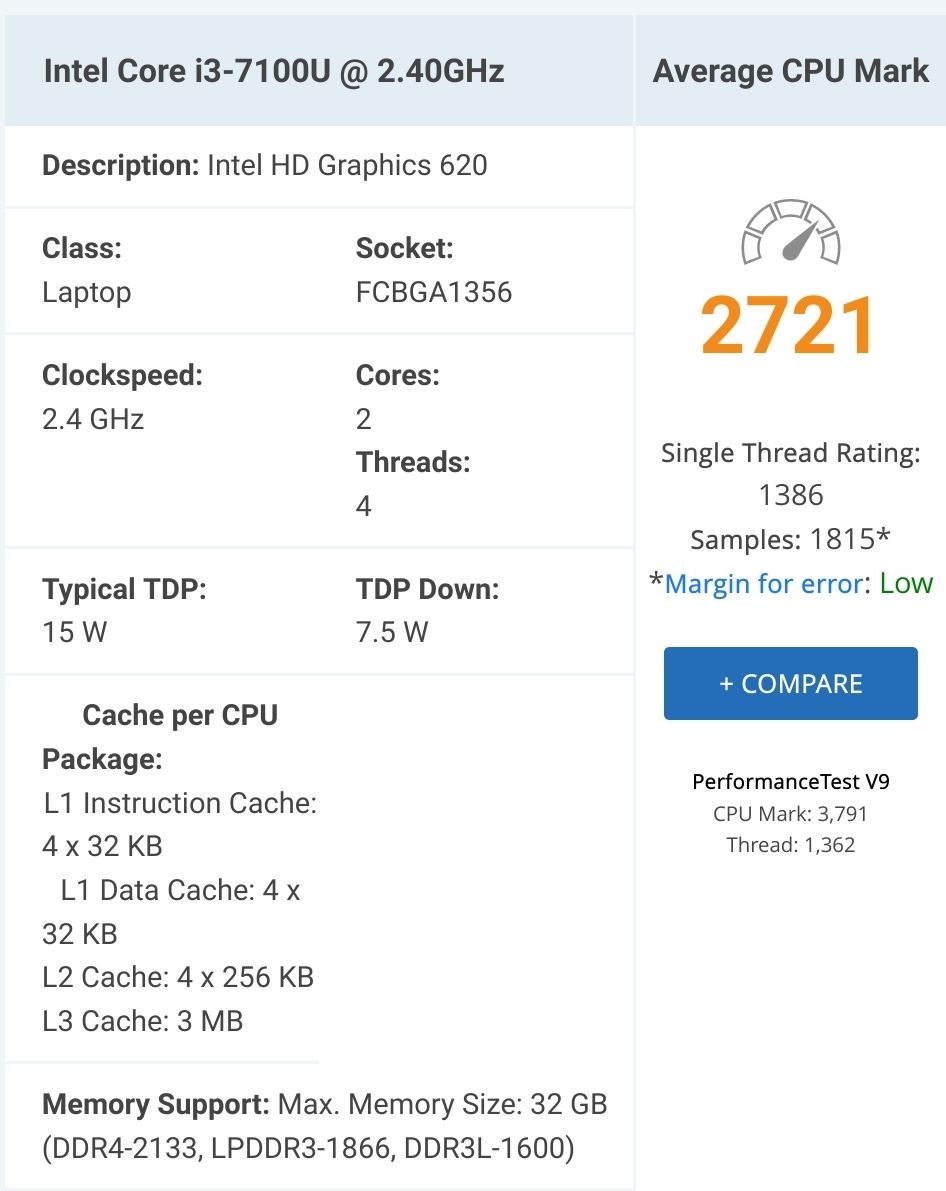The width and height of the screenshot is (946, 1191).
Task: Click the Single Thread Rating label
Action: 790,452
